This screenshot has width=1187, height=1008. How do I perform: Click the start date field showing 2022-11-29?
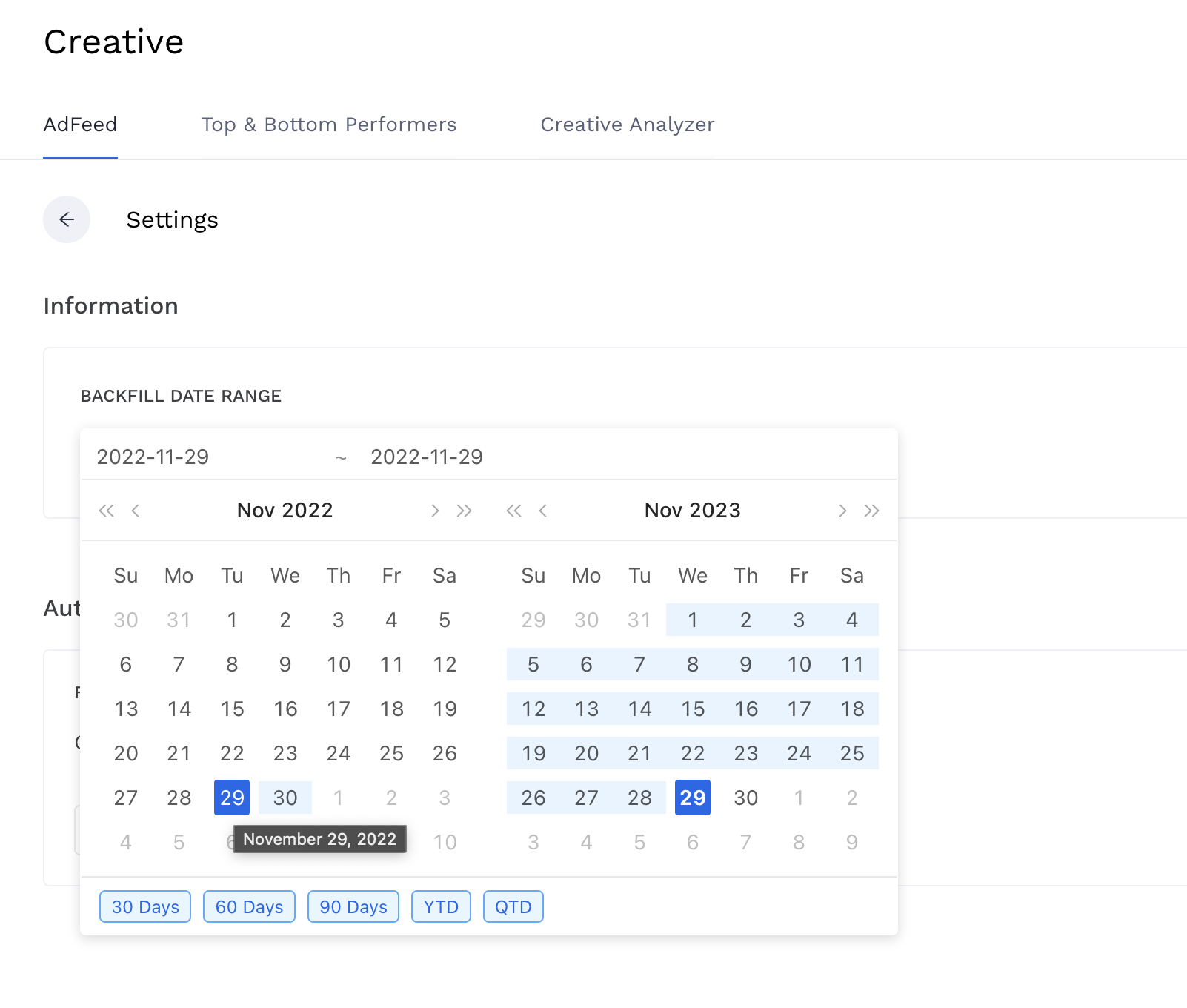(x=153, y=457)
